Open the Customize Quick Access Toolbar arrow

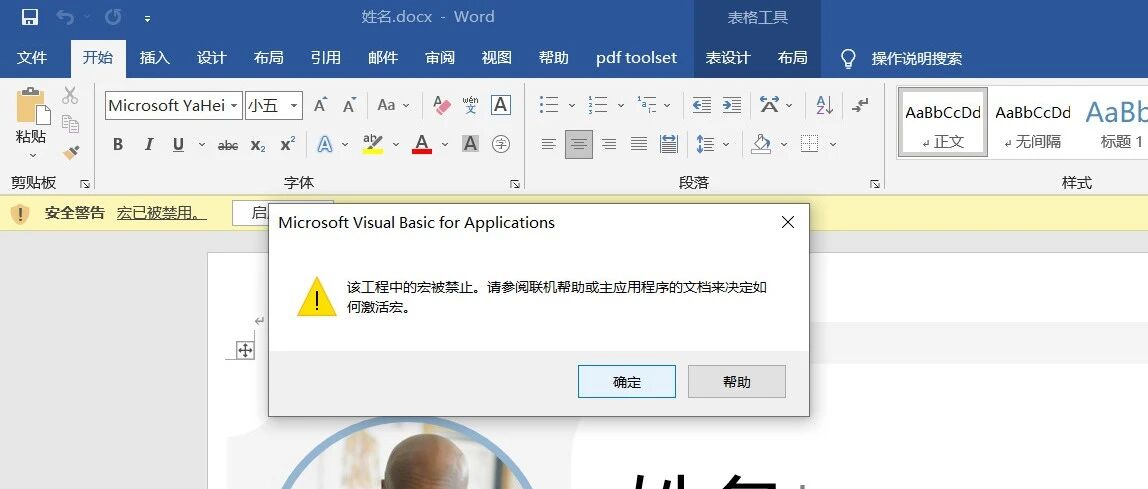[x=147, y=18]
